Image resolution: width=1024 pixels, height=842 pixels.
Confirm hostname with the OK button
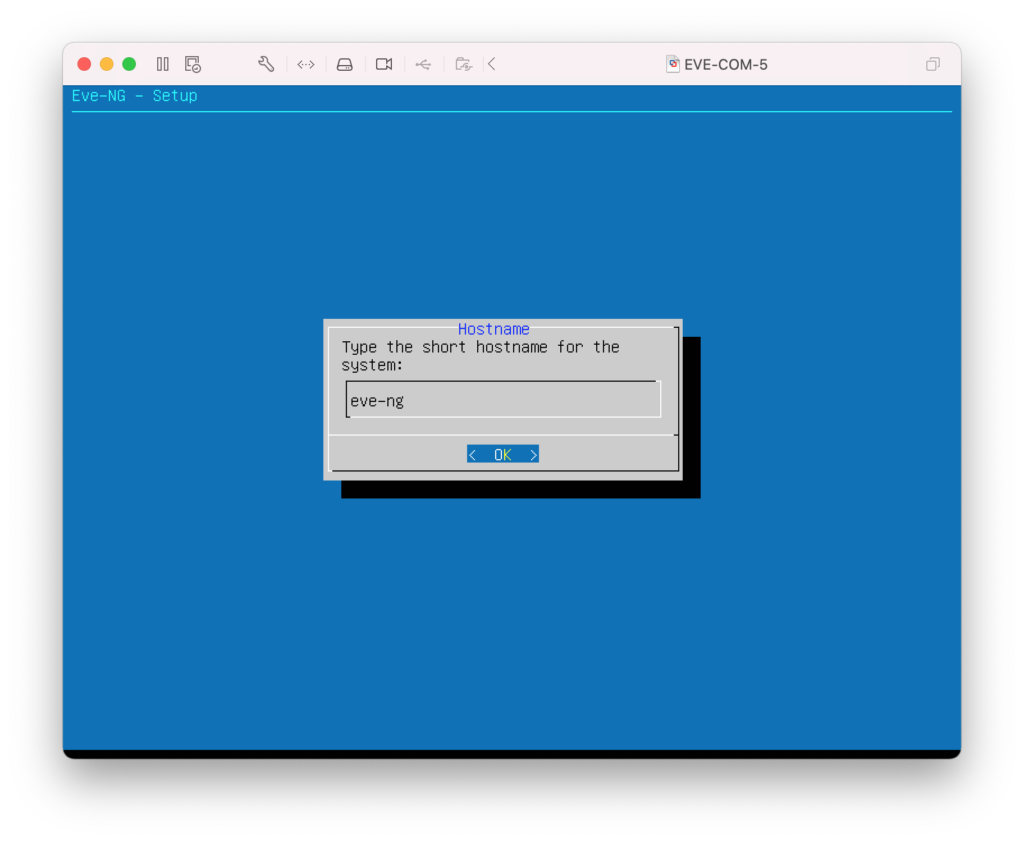point(503,455)
